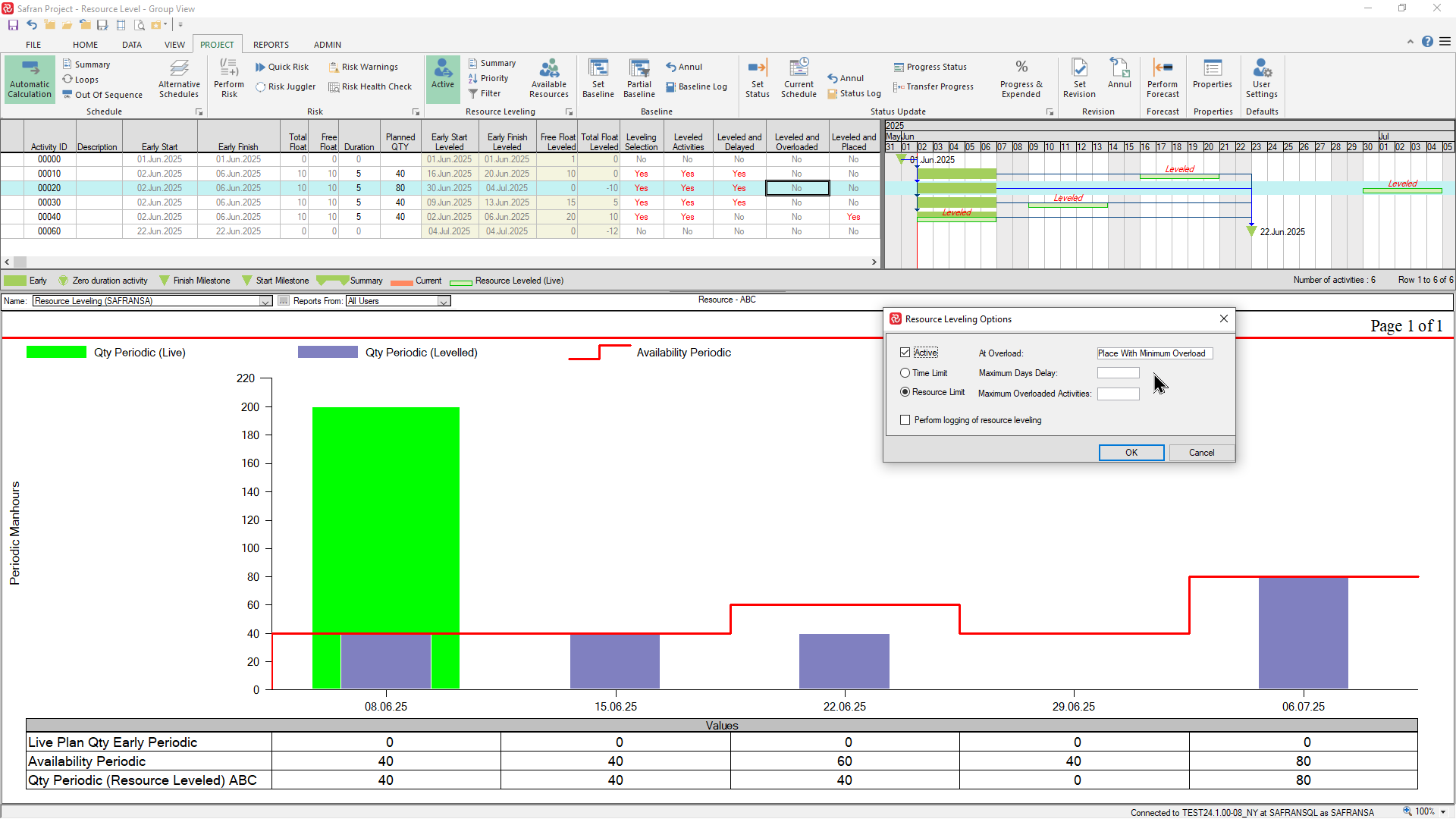Open Resource Leveling Filter
The height and width of the screenshot is (819, 1456).
point(485,93)
